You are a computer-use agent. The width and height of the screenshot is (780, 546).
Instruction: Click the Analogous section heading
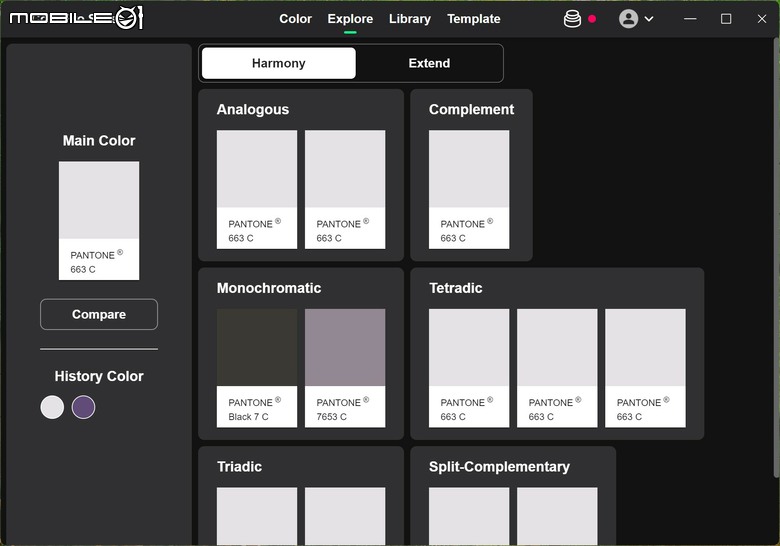pyautogui.click(x=253, y=109)
